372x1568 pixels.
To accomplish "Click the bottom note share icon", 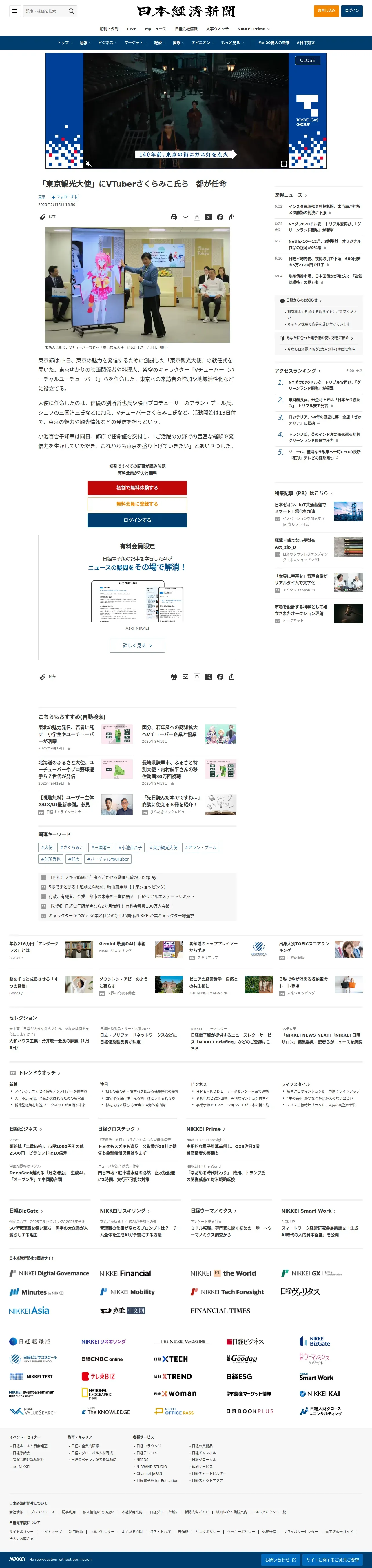I will tap(197, 677).
